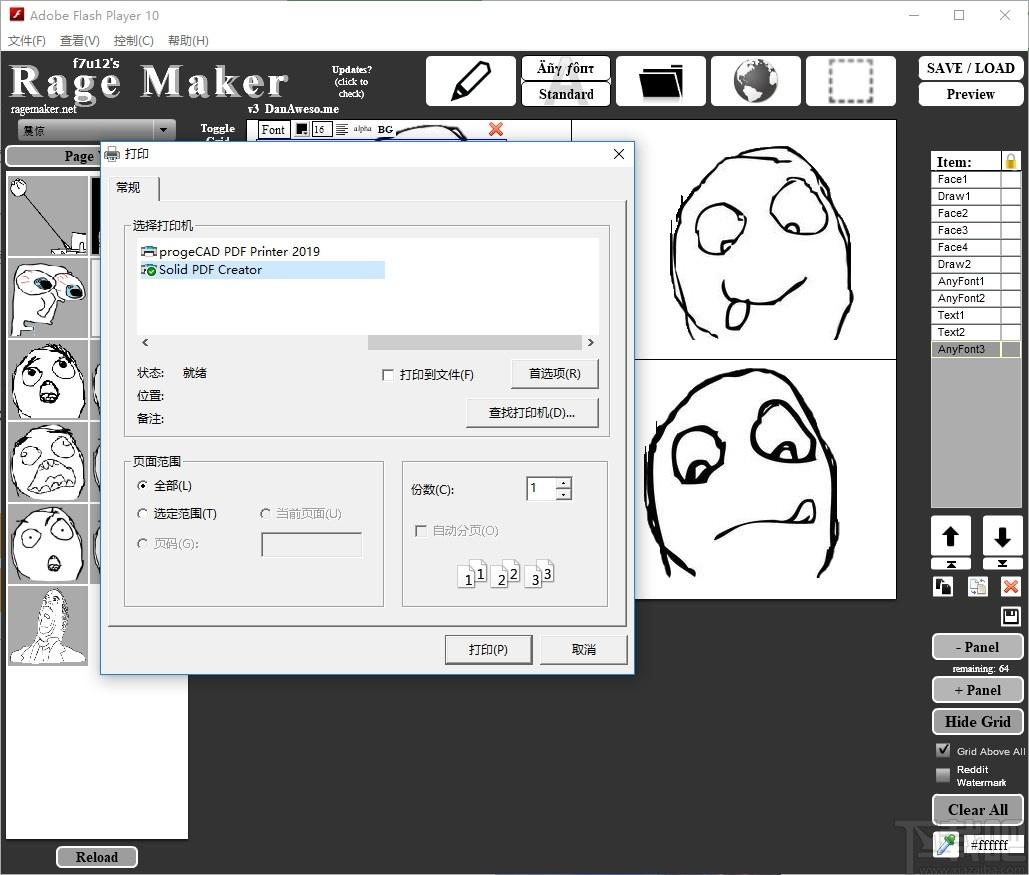The height and width of the screenshot is (875, 1029).
Task: Click the lock icon beside Item header
Action: (1011, 161)
